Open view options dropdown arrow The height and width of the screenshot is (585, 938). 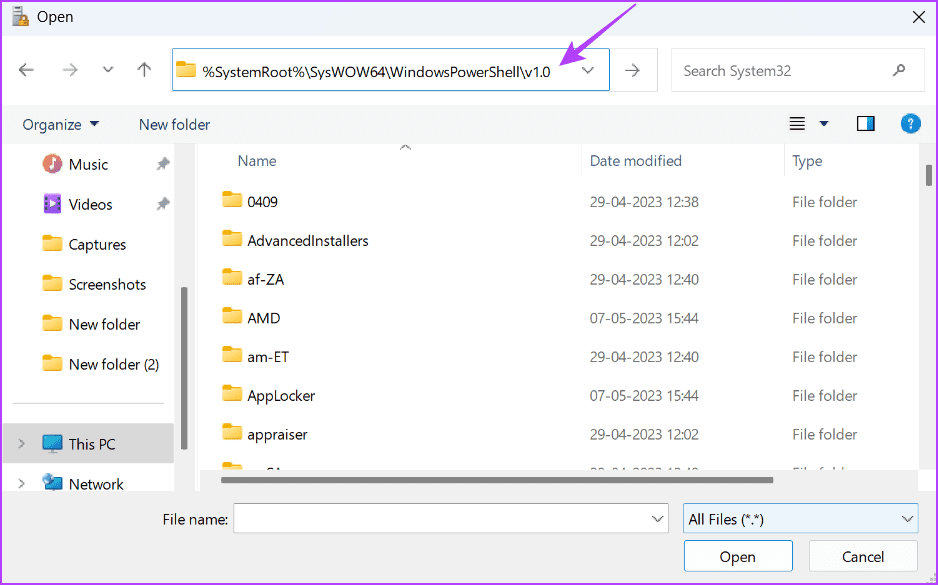click(x=824, y=124)
